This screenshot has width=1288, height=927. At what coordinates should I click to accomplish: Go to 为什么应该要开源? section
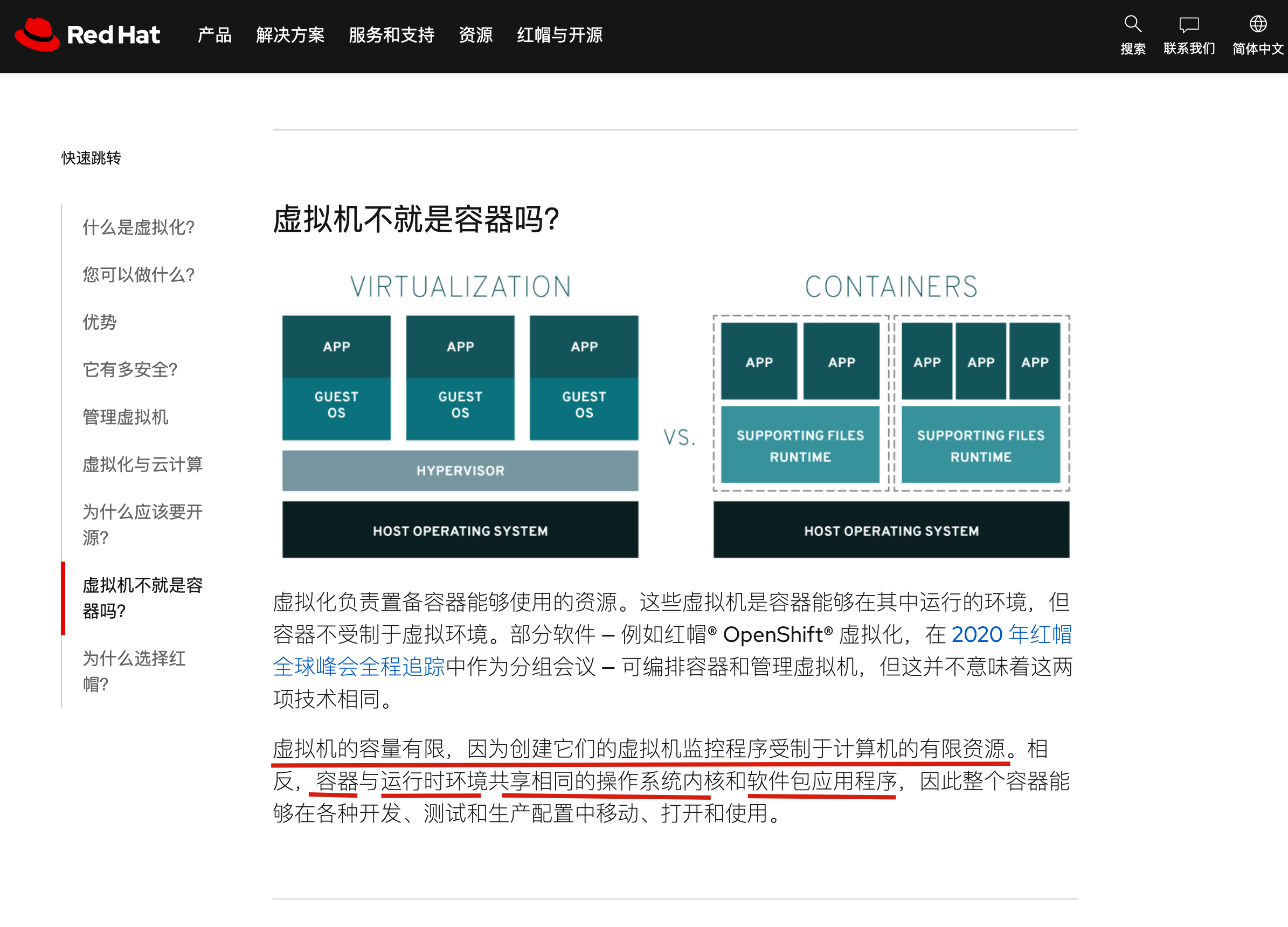coord(143,524)
